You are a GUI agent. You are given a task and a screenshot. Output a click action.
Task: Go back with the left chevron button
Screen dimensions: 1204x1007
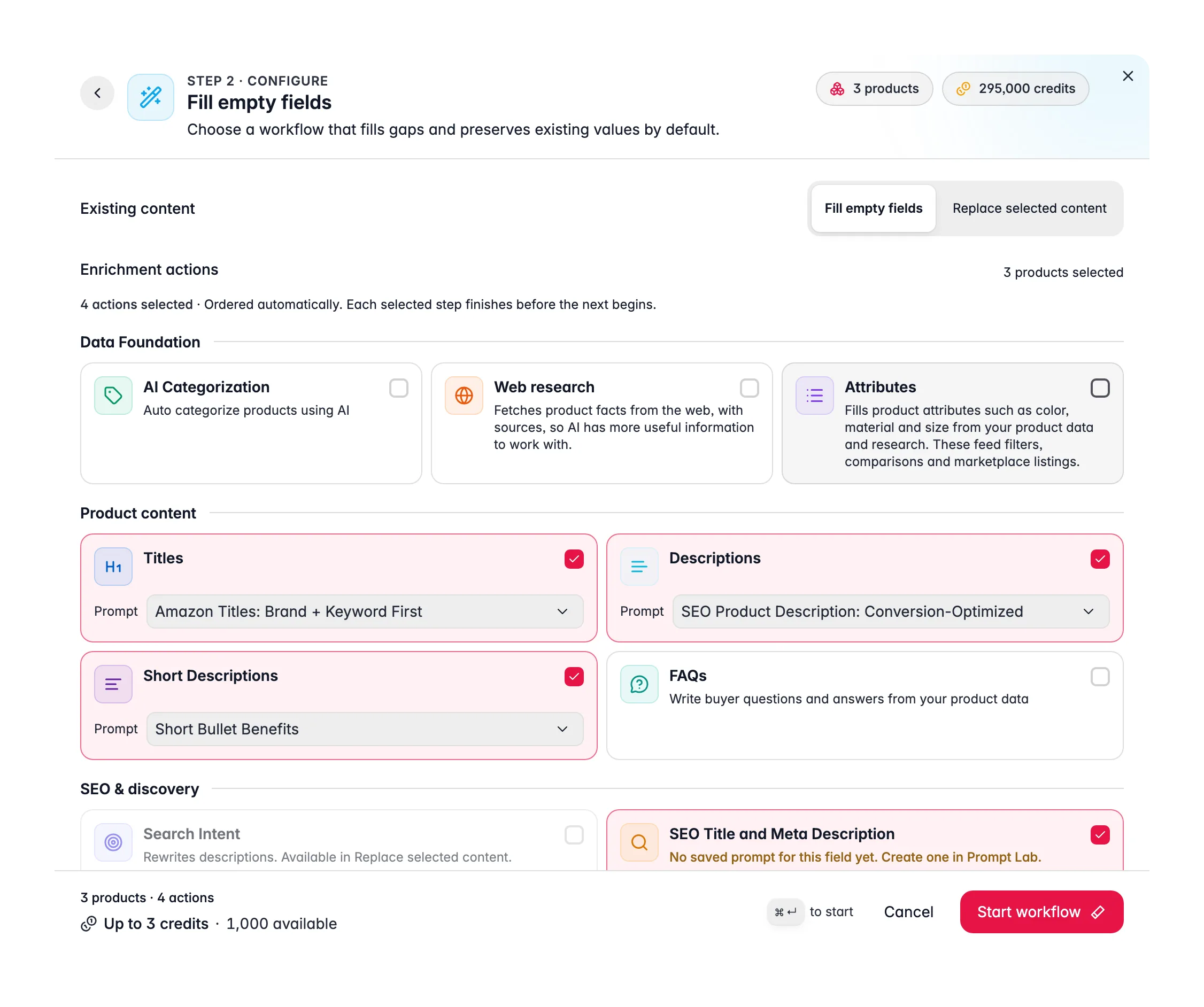[97, 93]
